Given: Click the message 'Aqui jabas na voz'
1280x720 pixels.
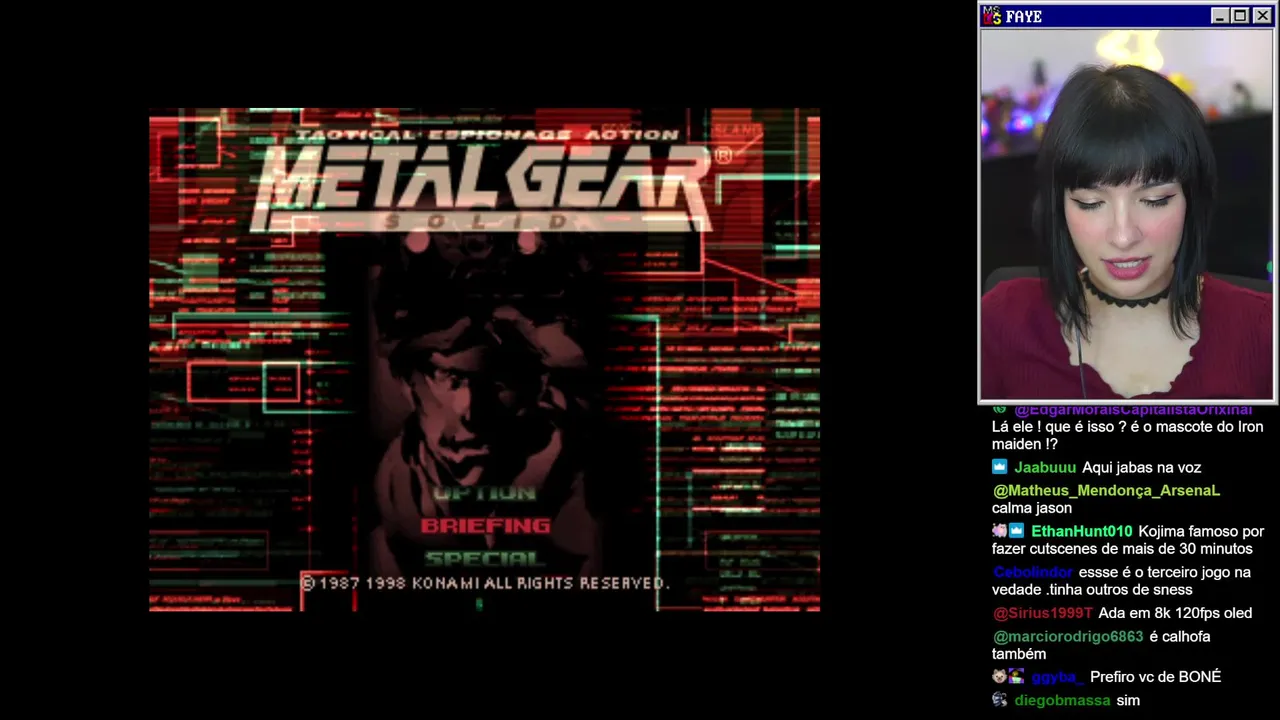Looking at the screenshot, I should click(x=1142, y=467).
